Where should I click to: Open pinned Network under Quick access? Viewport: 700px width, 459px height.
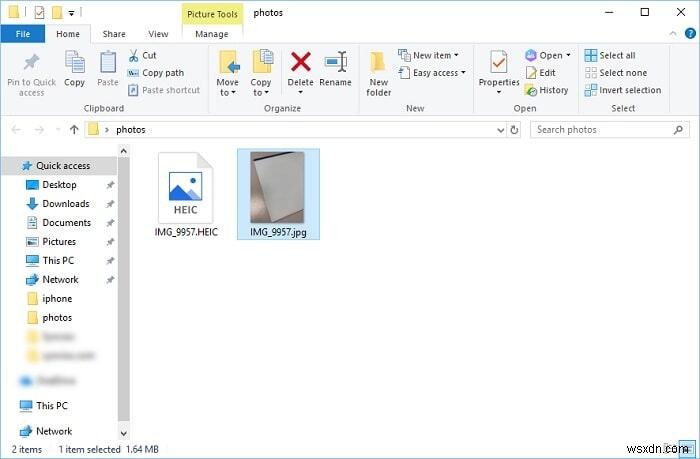pyautogui.click(x=60, y=280)
